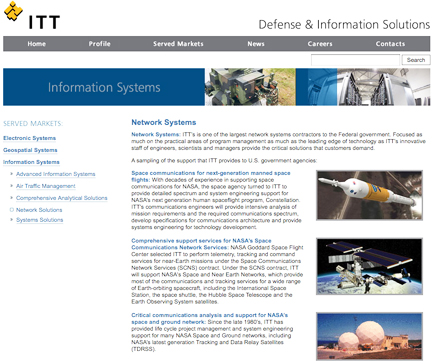Open the Home menu item

(x=37, y=44)
